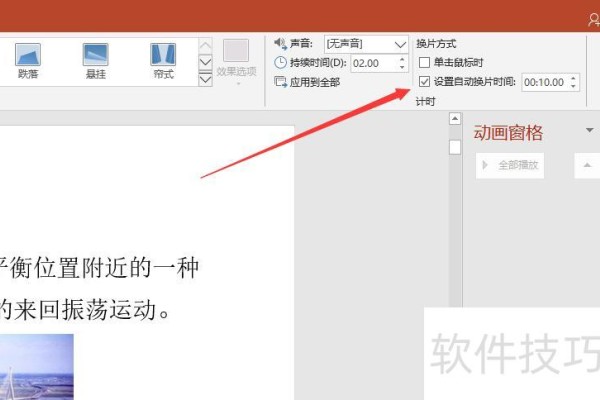
Task: Increase auto advance time with up stepper
Action: tap(573, 78)
